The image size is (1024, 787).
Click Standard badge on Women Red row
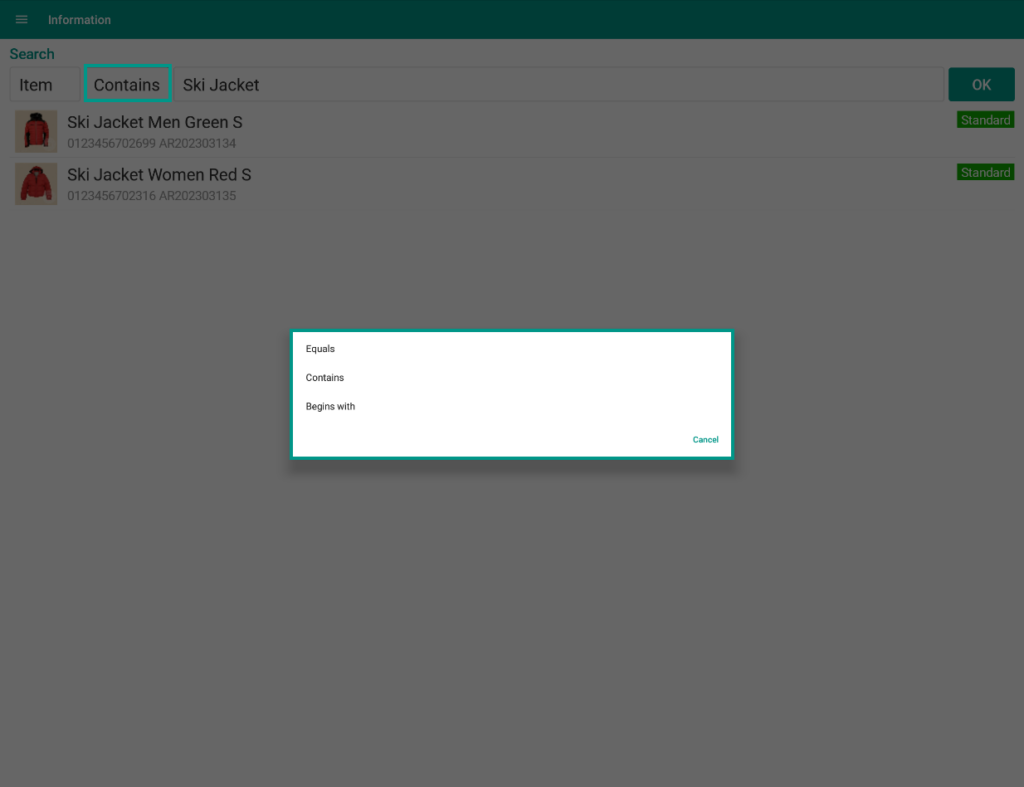pyautogui.click(x=985, y=173)
